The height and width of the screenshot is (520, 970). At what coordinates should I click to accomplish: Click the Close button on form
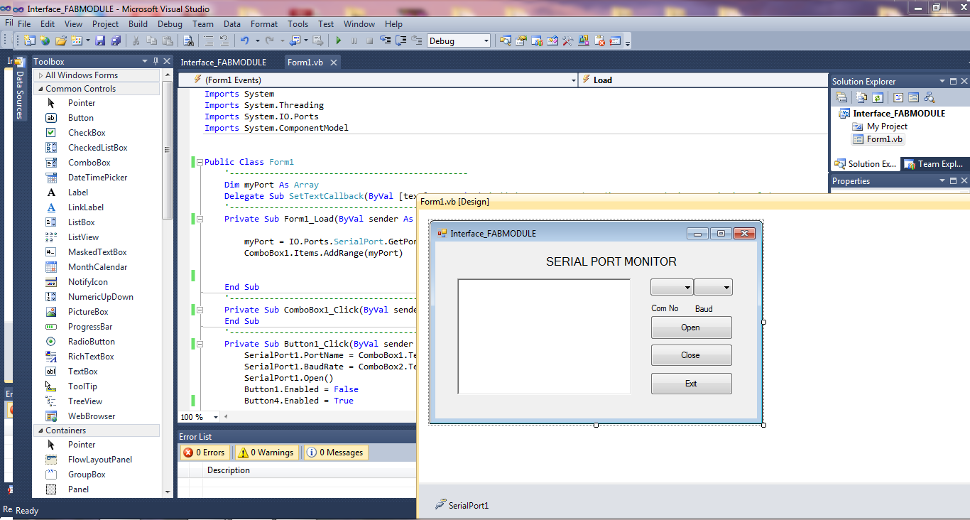pyautogui.click(x=691, y=355)
